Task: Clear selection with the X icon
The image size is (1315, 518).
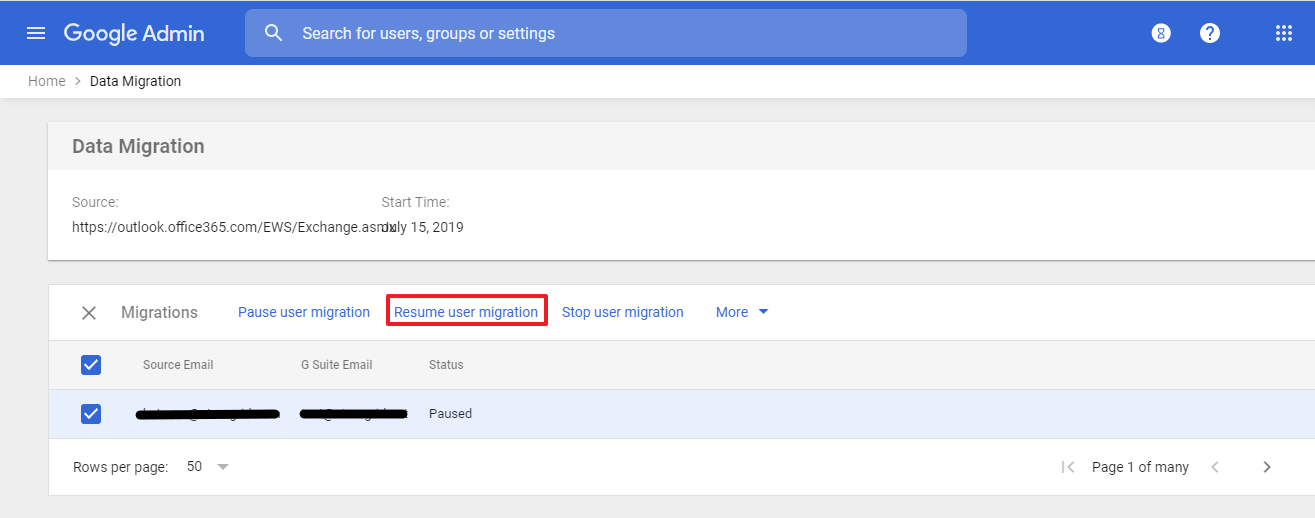Action: (89, 313)
